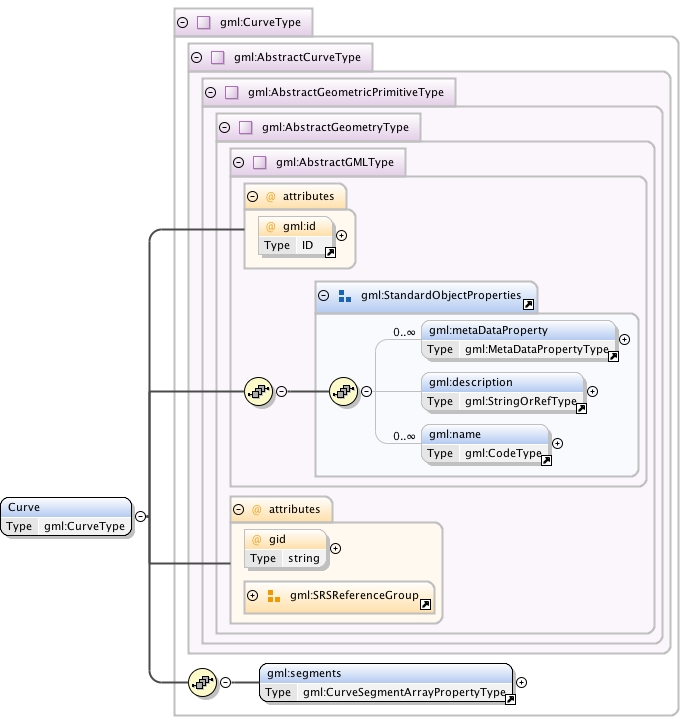Click the gml:StandardObjectProperties label
Viewport: 680px width, 717px height.
pyautogui.click(x=441, y=295)
